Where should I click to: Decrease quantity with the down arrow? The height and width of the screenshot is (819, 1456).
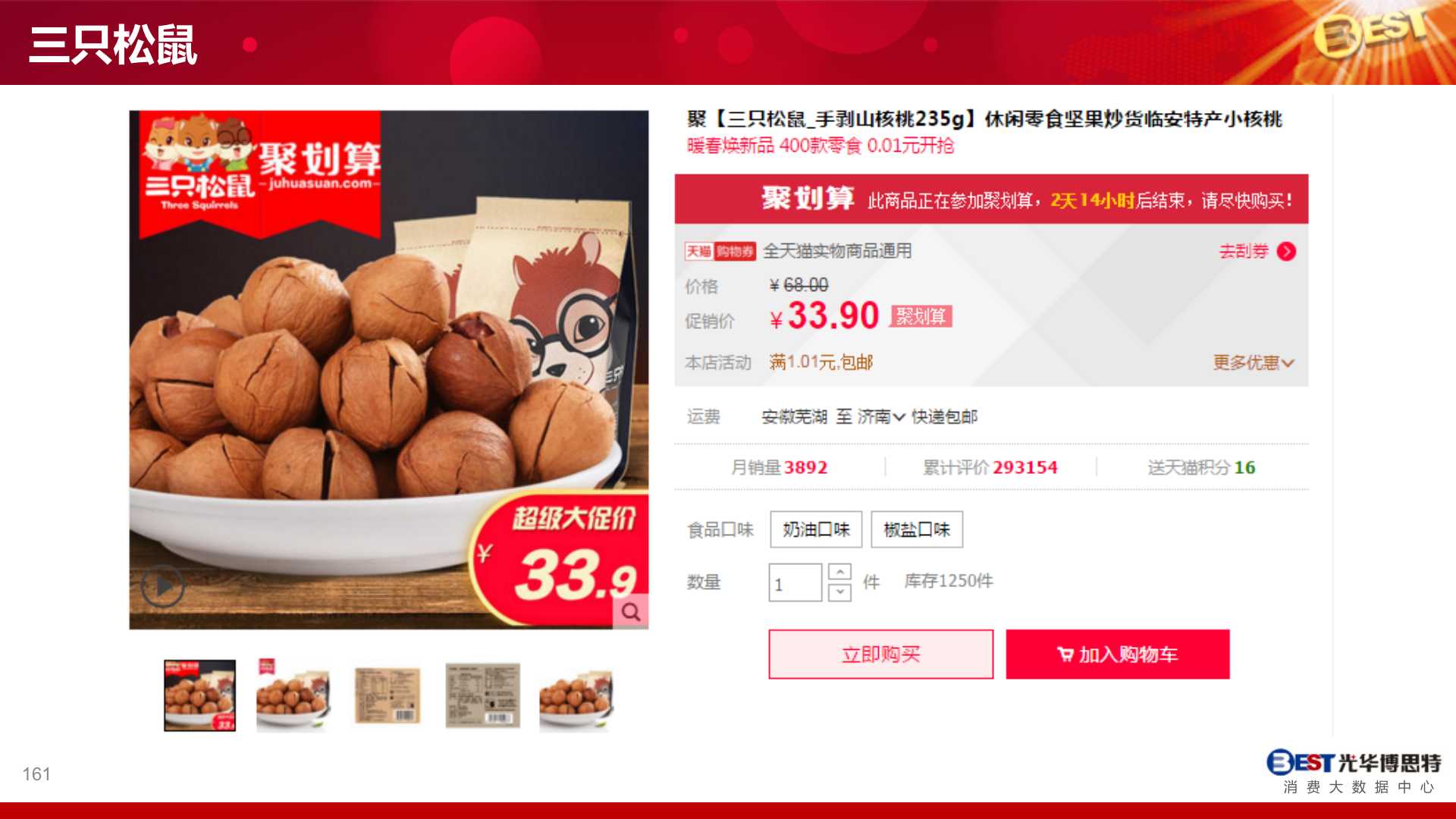839,592
